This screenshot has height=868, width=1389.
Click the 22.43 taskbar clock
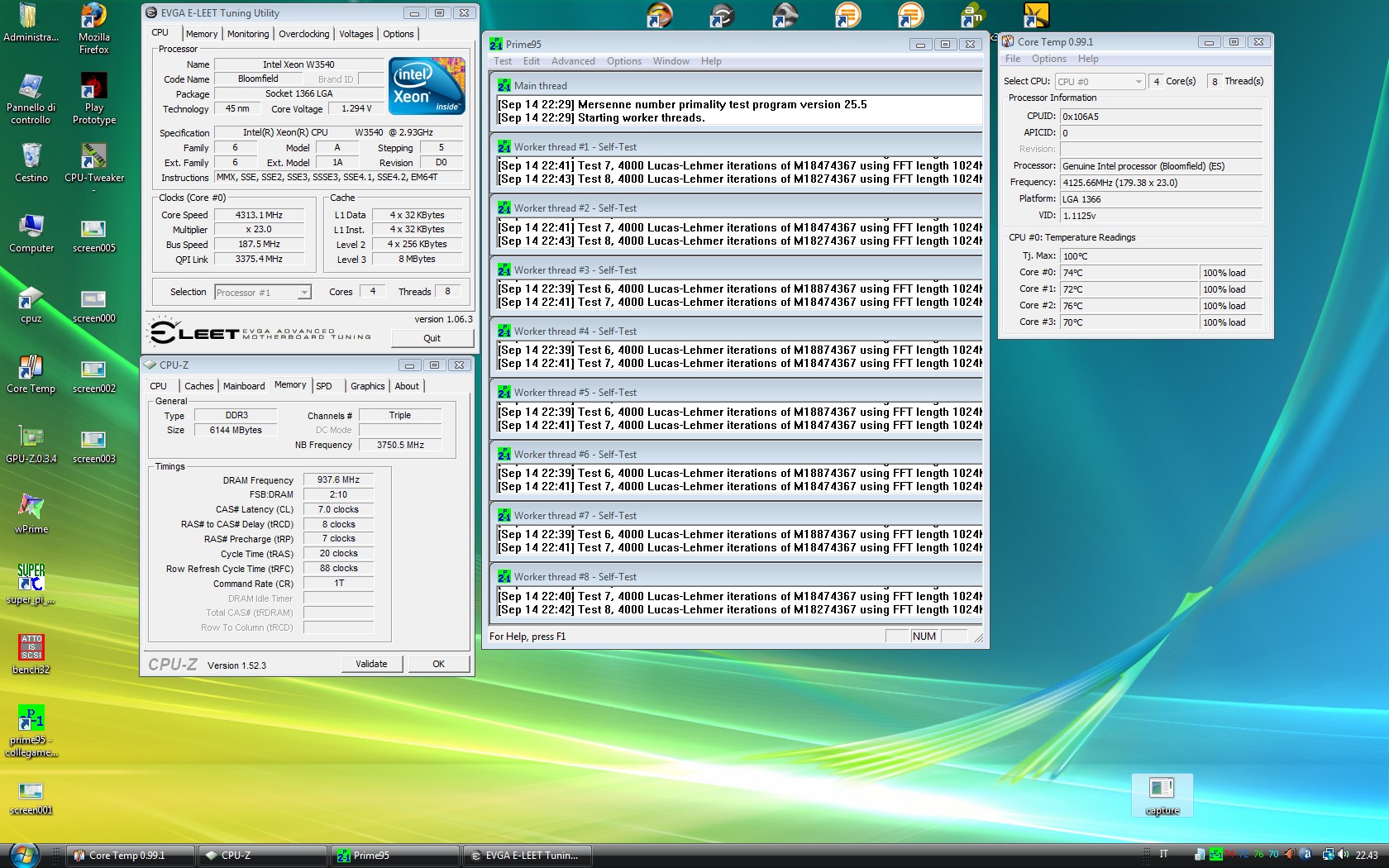tap(1367, 856)
